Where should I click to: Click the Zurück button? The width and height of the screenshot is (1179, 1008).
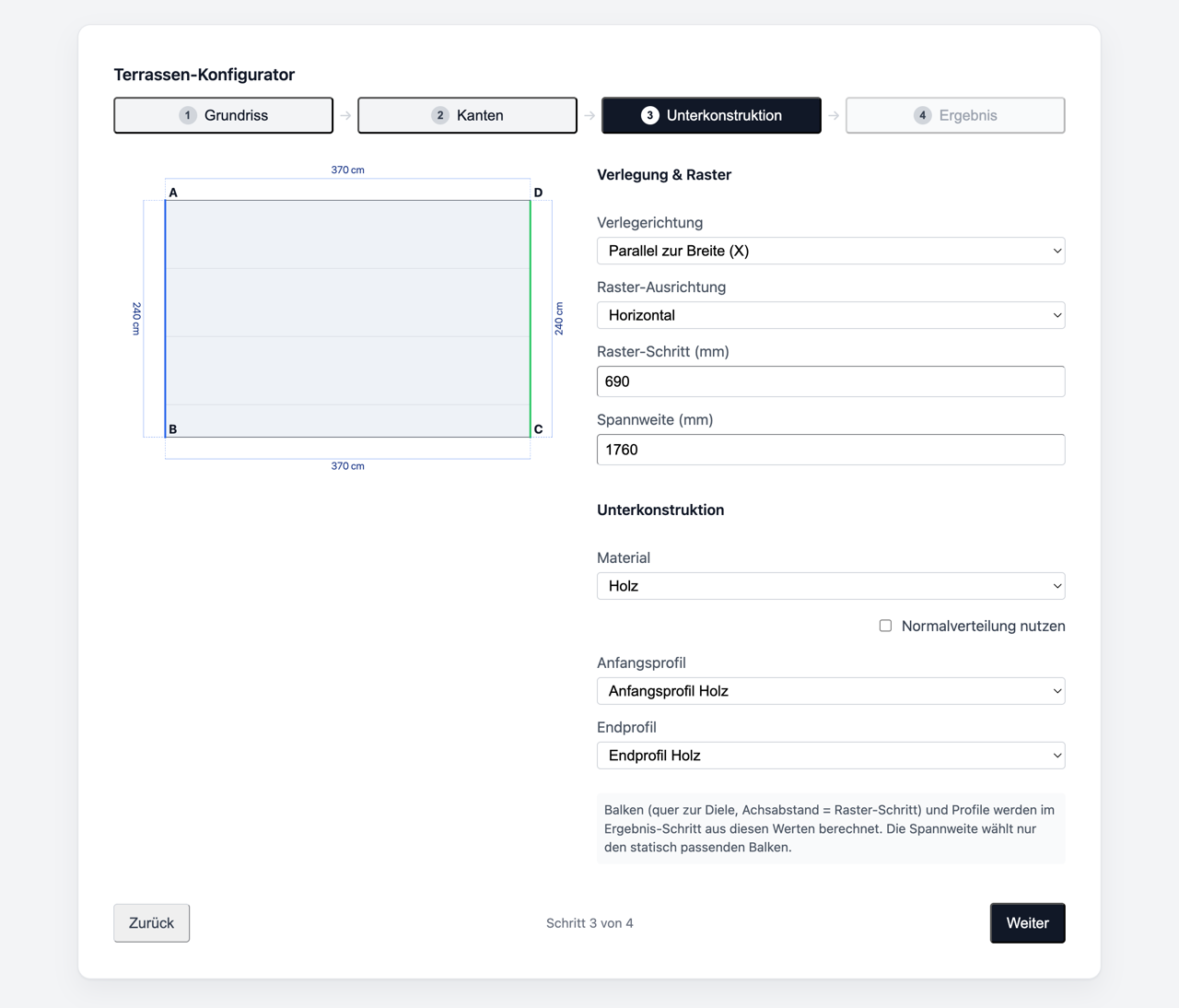pyautogui.click(x=152, y=923)
